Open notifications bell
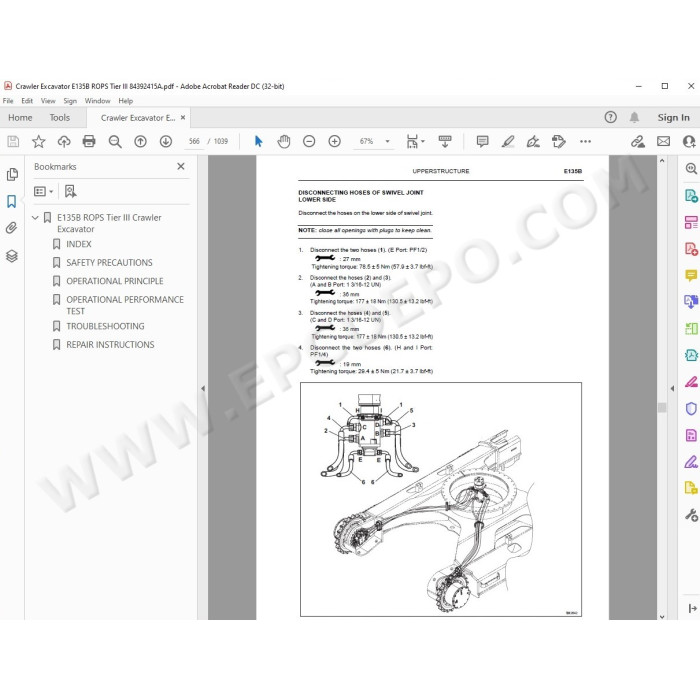The width and height of the screenshot is (700, 700). point(634,117)
